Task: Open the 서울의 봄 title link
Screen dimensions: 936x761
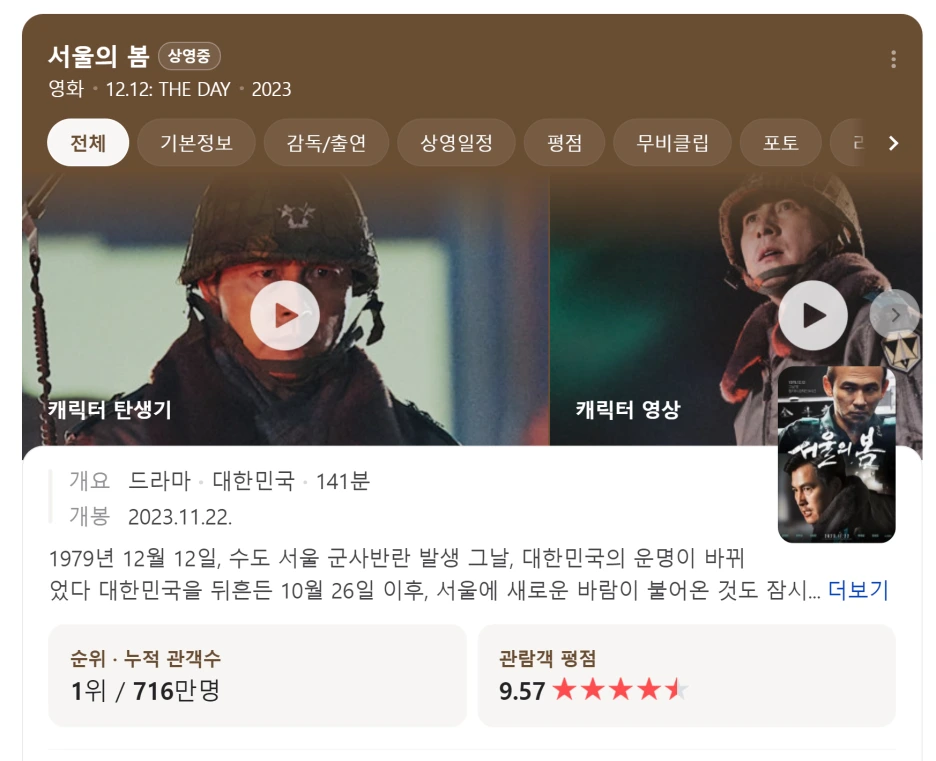Action: click(x=98, y=56)
